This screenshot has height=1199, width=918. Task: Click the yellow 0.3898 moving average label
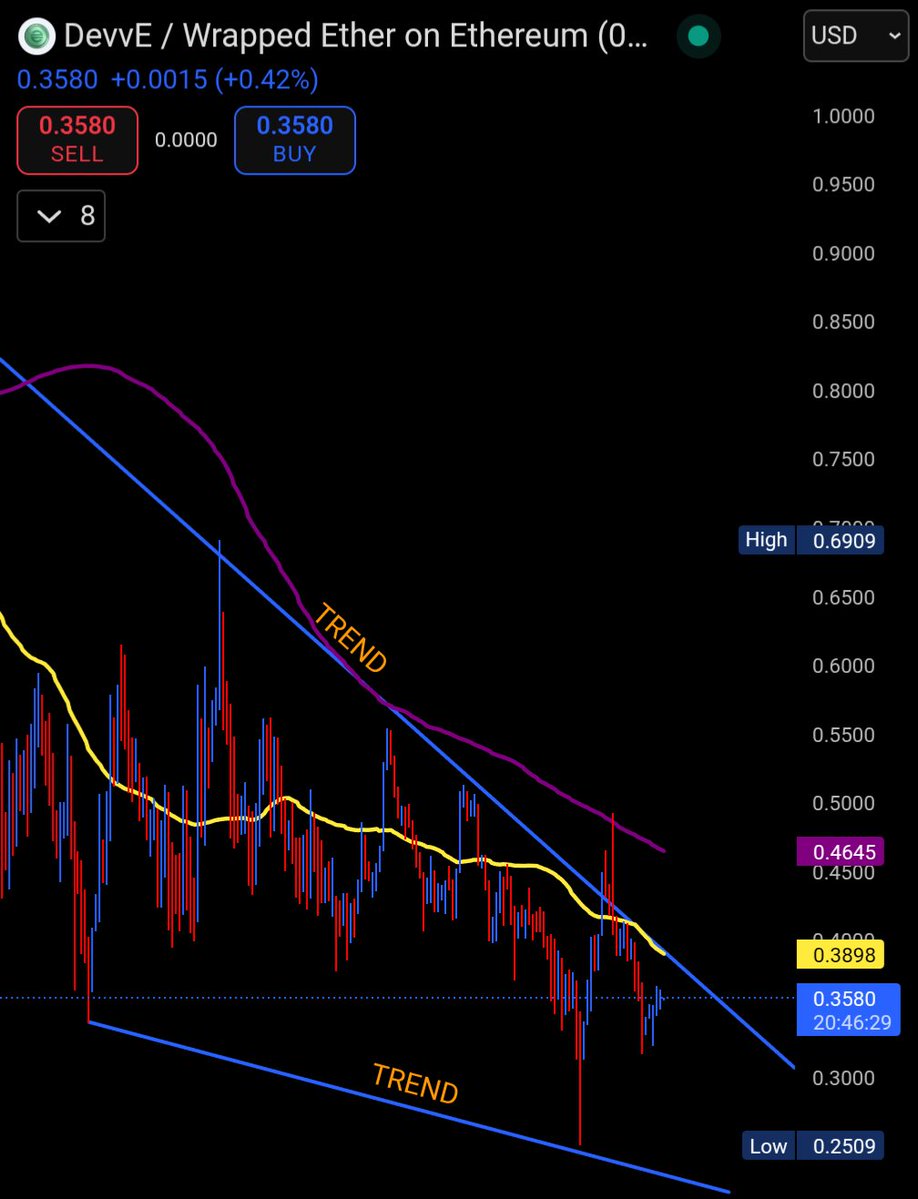coord(840,954)
